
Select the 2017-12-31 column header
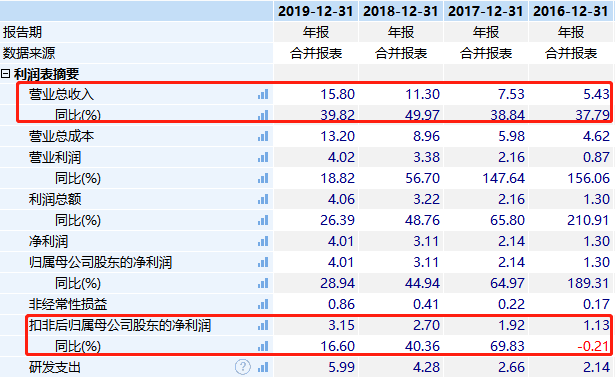(486, 11)
